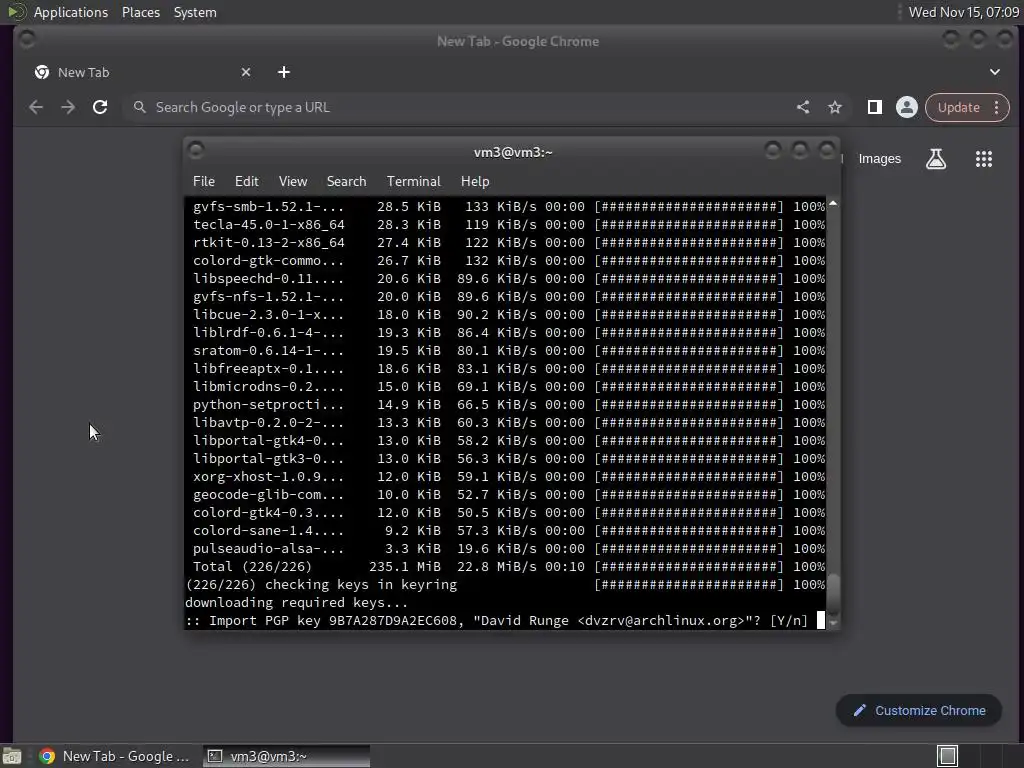
Task: Open Chrome side panel
Action: tap(874, 107)
